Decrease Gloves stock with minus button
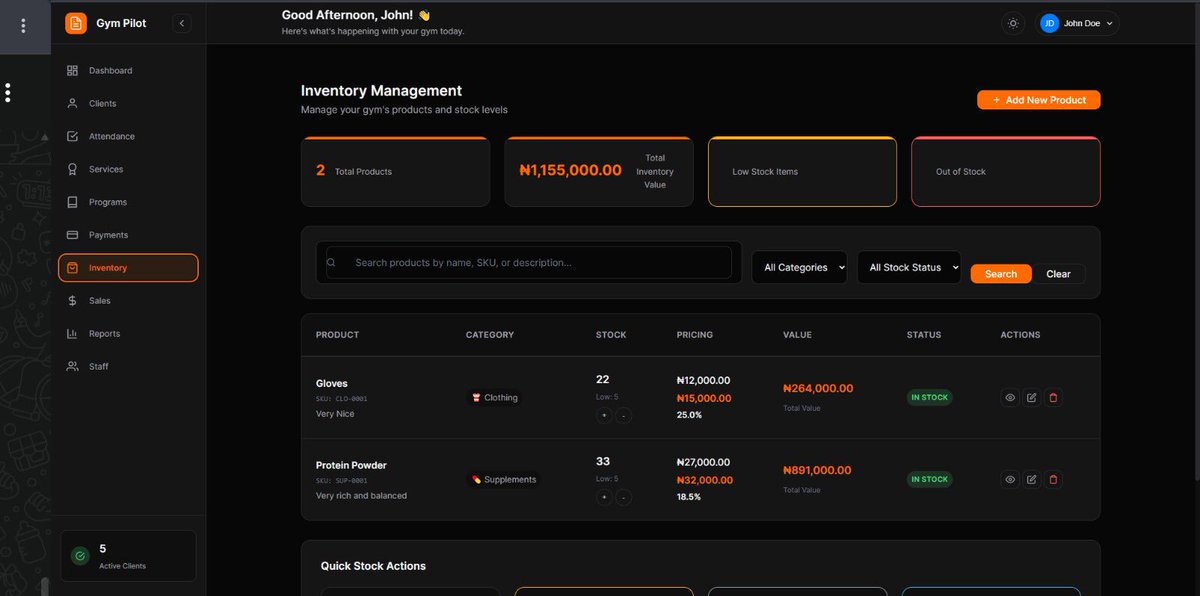Image resolution: width=1200 pixels, height=596 pixels. click(624, 415)
